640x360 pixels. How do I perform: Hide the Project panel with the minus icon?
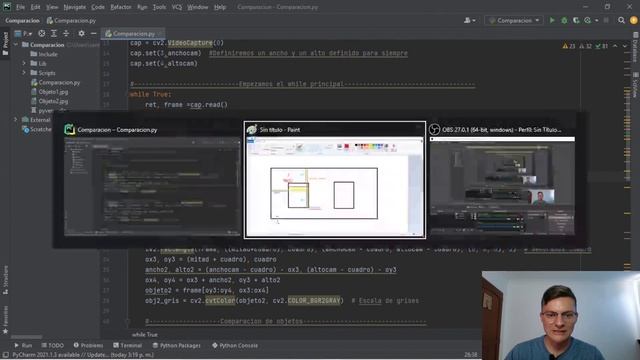click(x=93, y=33)
